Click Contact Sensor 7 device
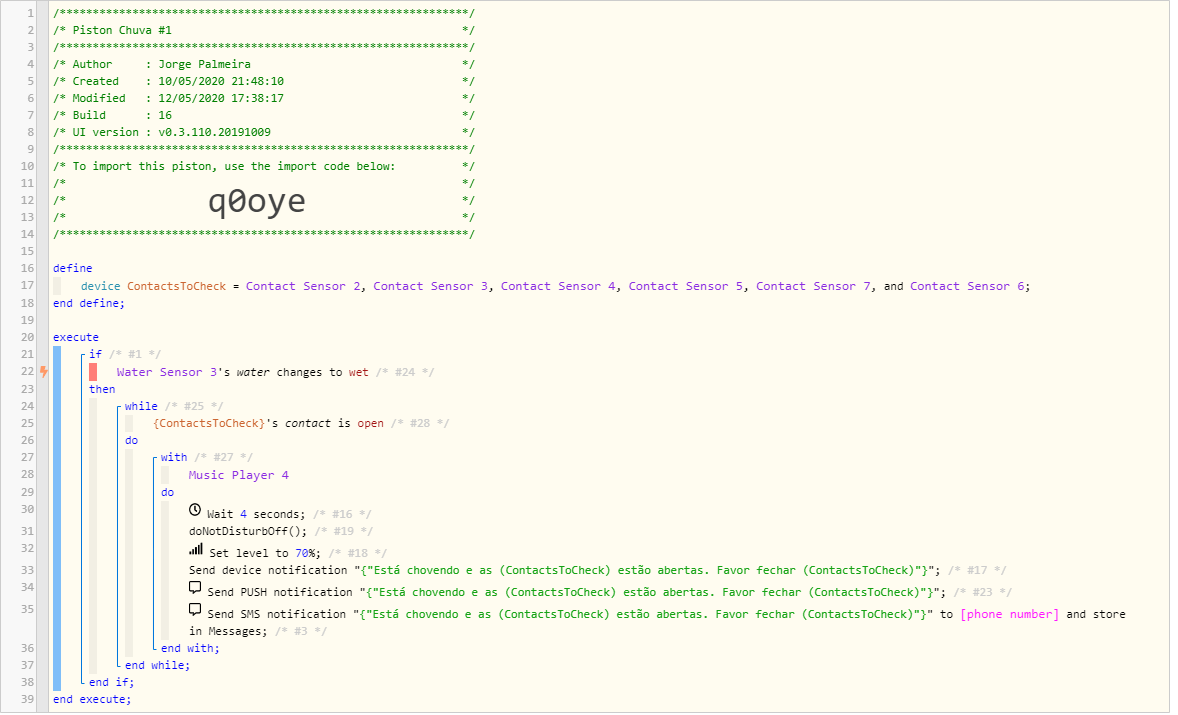 tap(814, 286)
